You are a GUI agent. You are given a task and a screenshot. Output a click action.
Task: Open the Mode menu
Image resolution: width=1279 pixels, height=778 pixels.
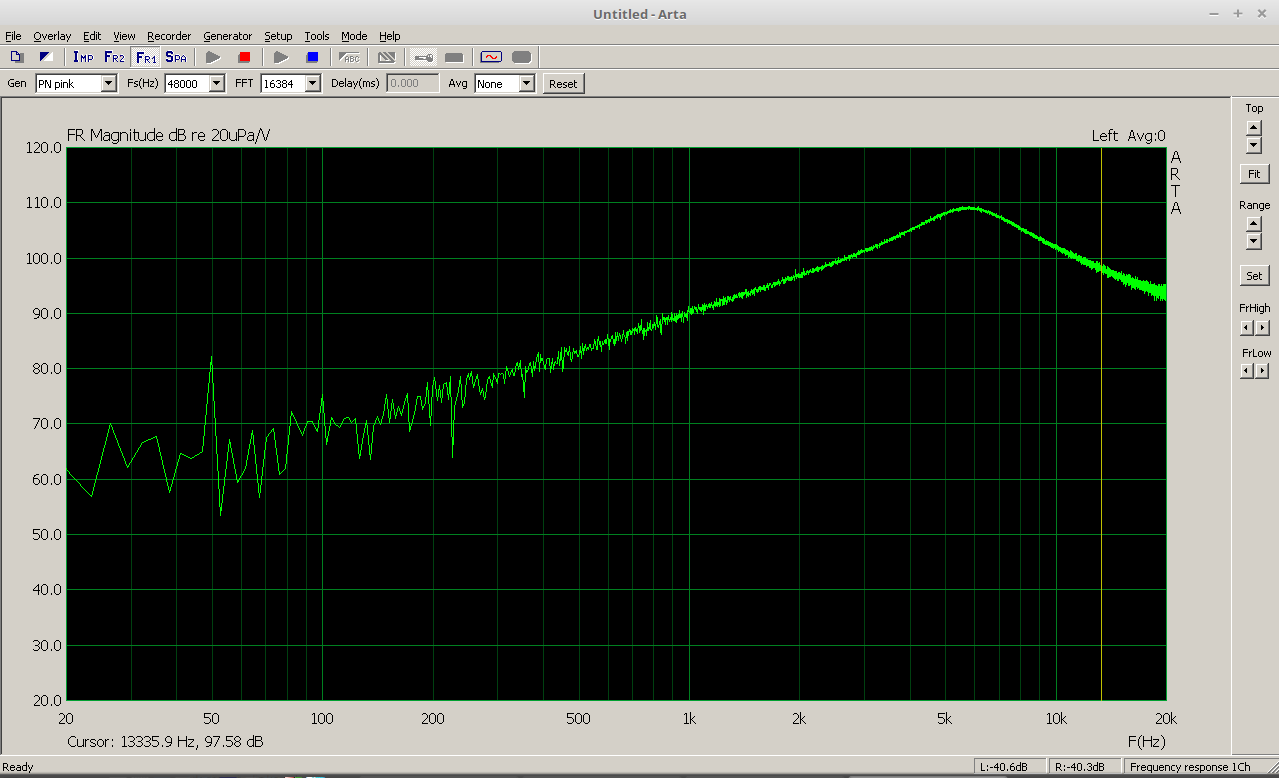[354, 36]
